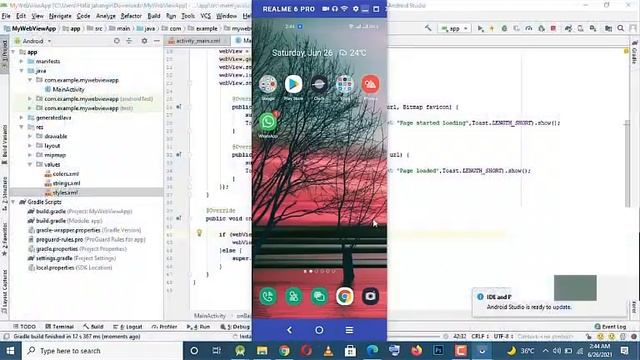Expand the drawable folder
The width and height of the screenshot is (640, 360).
click(x=30, y=136)
